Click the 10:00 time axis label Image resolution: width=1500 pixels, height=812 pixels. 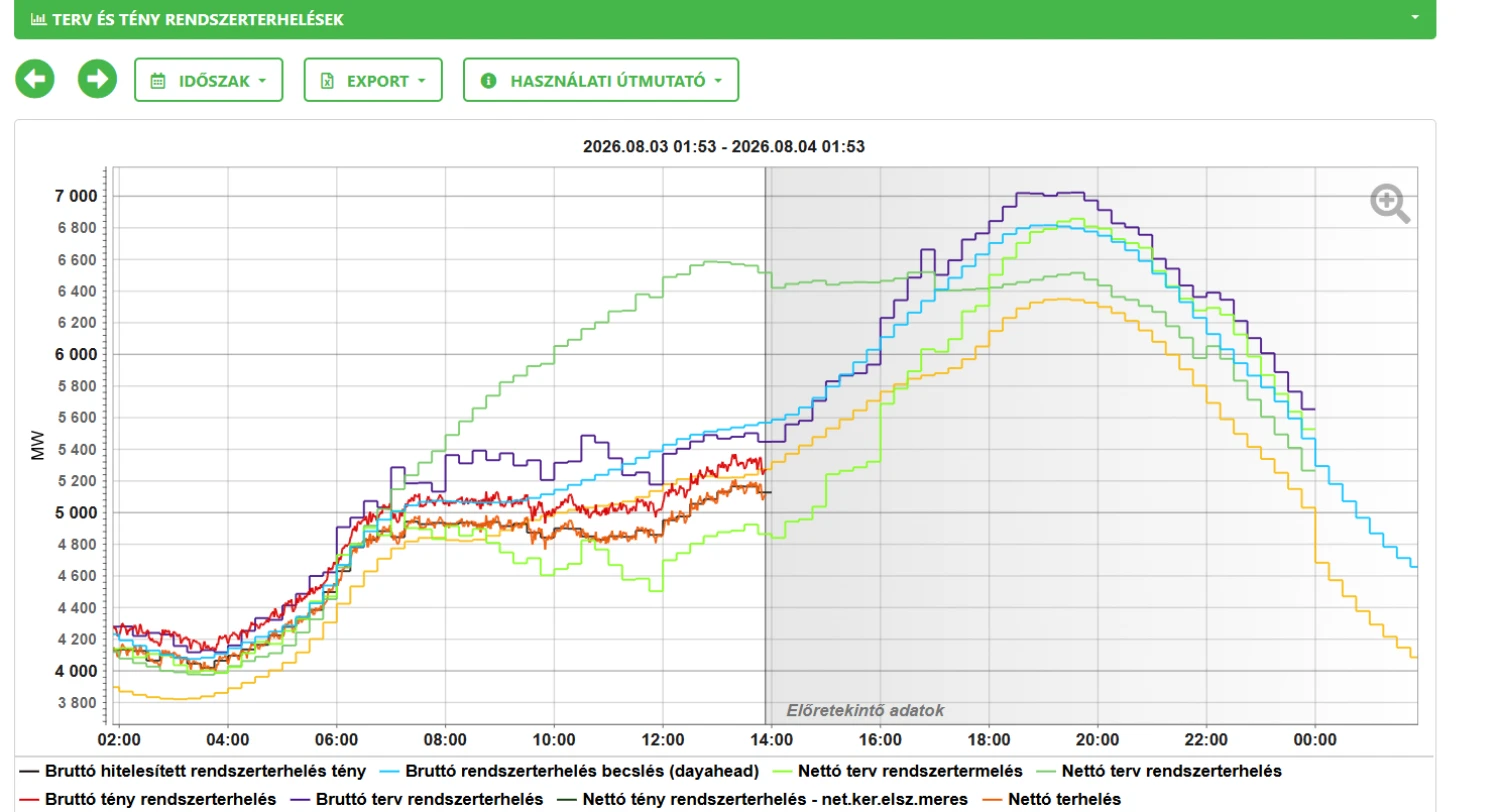[x=554, y=740]
